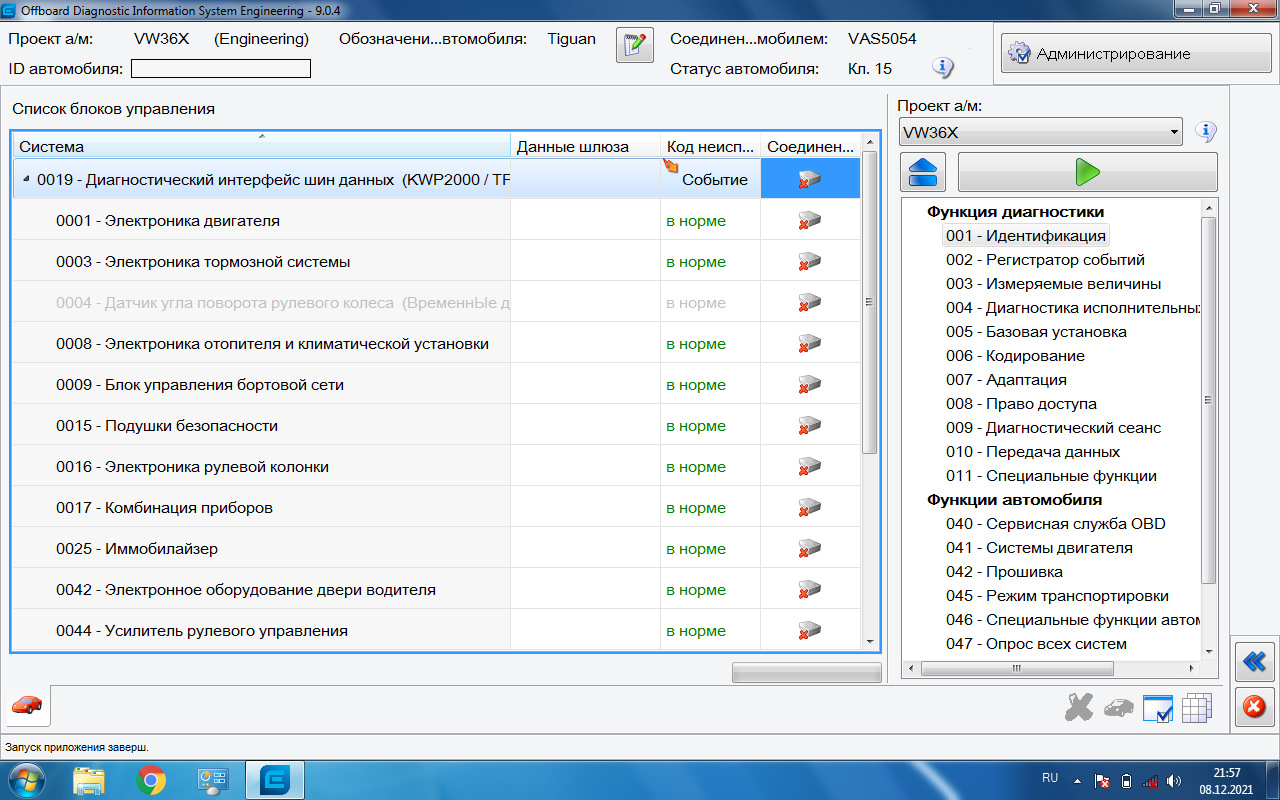Image resolution: width=1280 pixels, height=800 pixels.
Task: Click the connection icon for row 0019
Action: (x=809, y=179)
